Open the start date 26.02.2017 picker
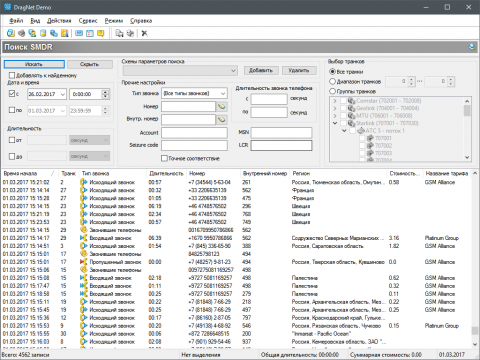 click(x=62, y=94)
